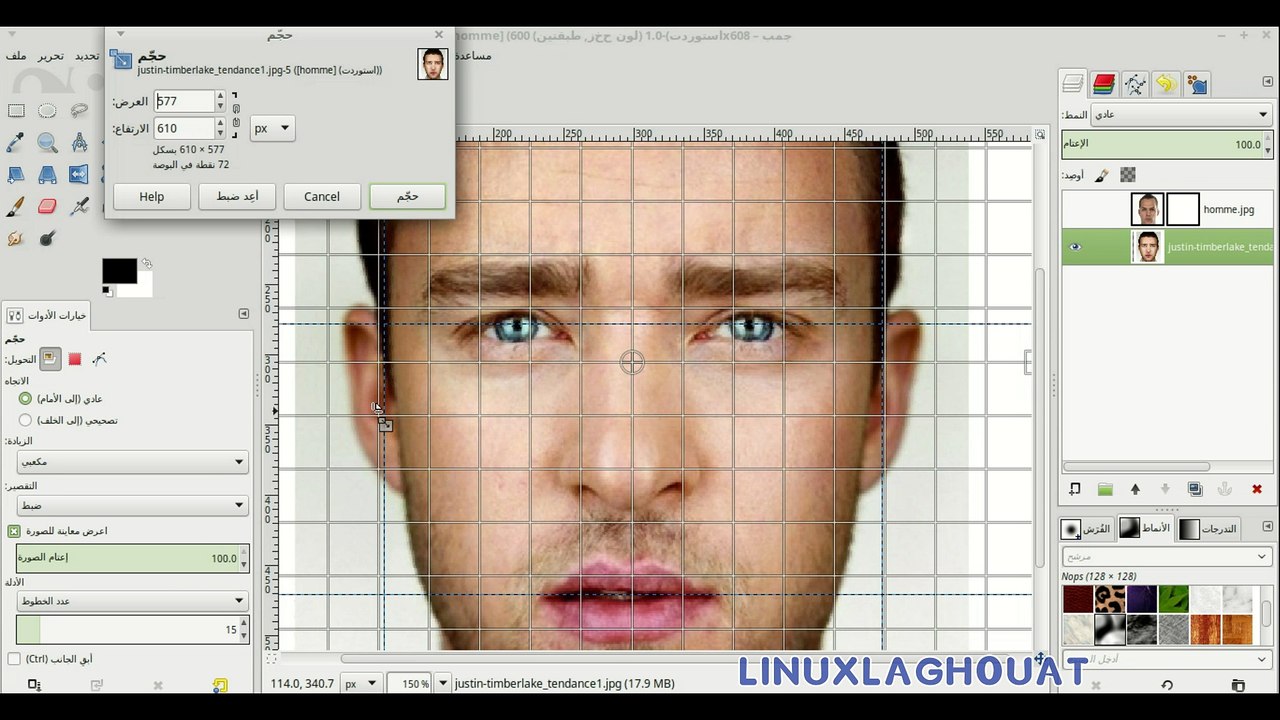
Task: Open tool options panel menu arrow
Action: [x=243, y=314]
